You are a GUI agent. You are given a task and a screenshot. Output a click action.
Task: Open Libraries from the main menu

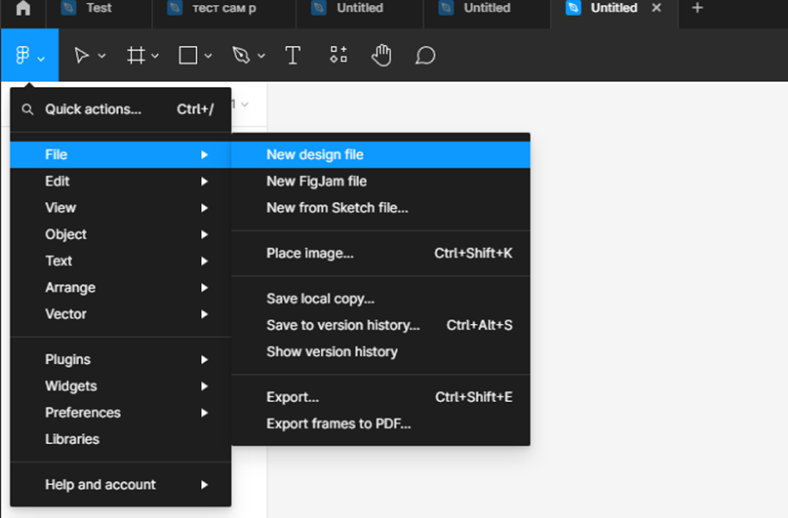coord(121,440)
